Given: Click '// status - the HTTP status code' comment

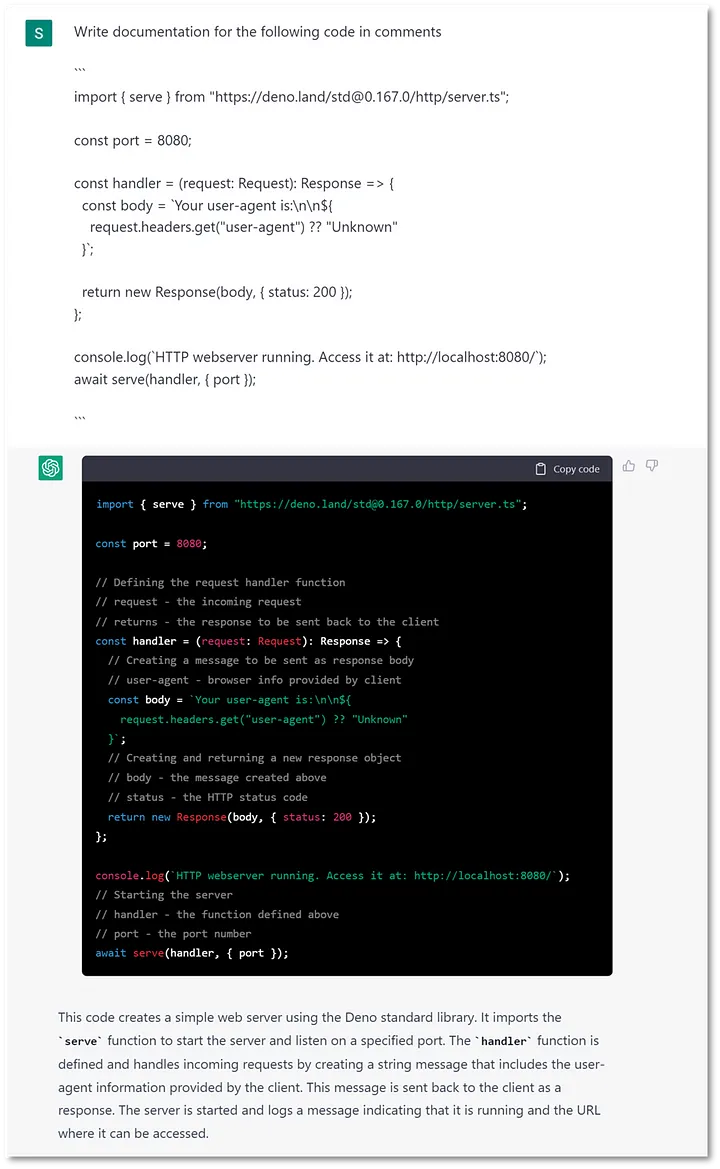Looking at the screenshot, I should point(208,797).
